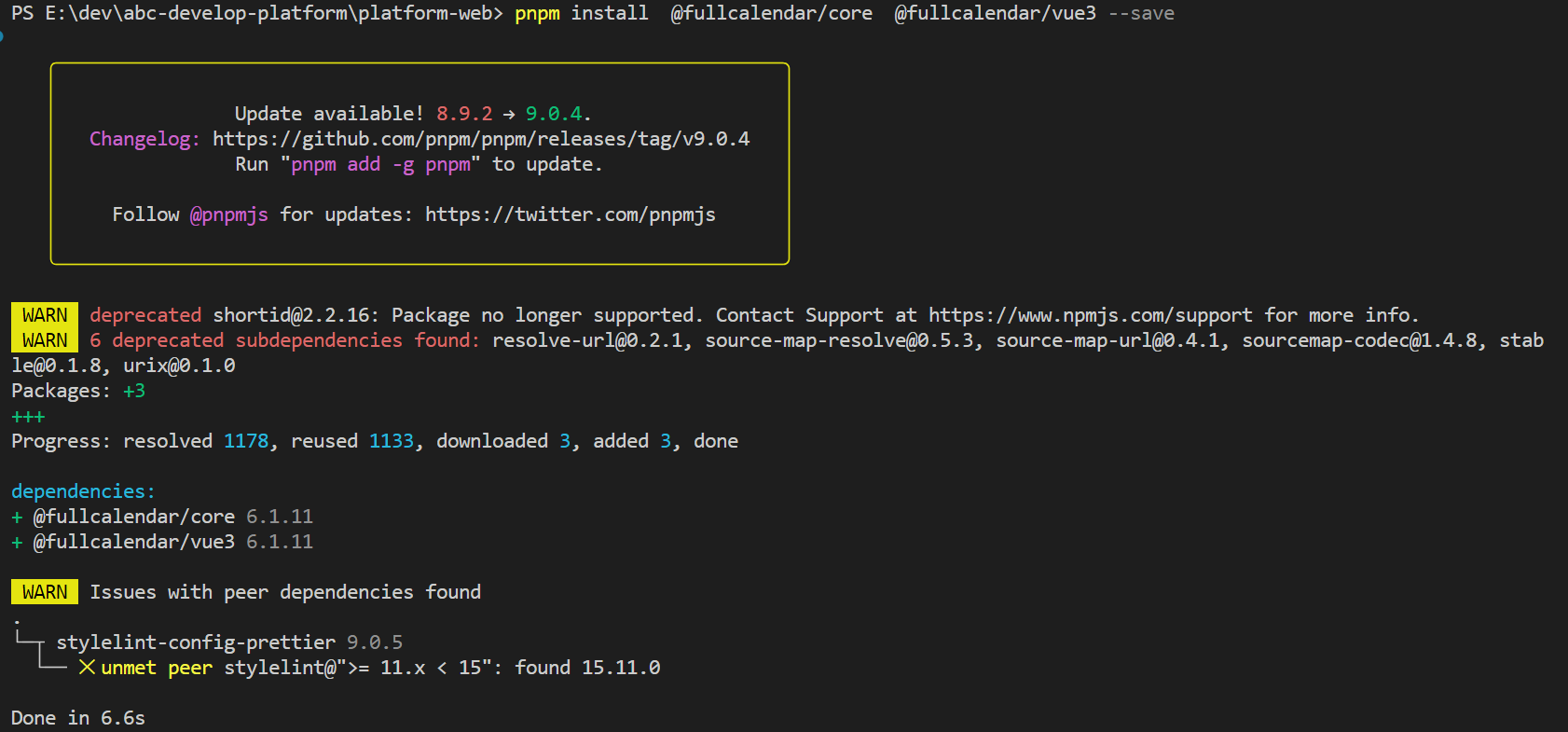1568x732 pixels.
Task: Click the word 'install' in command
Action: [x=610, y=13]
